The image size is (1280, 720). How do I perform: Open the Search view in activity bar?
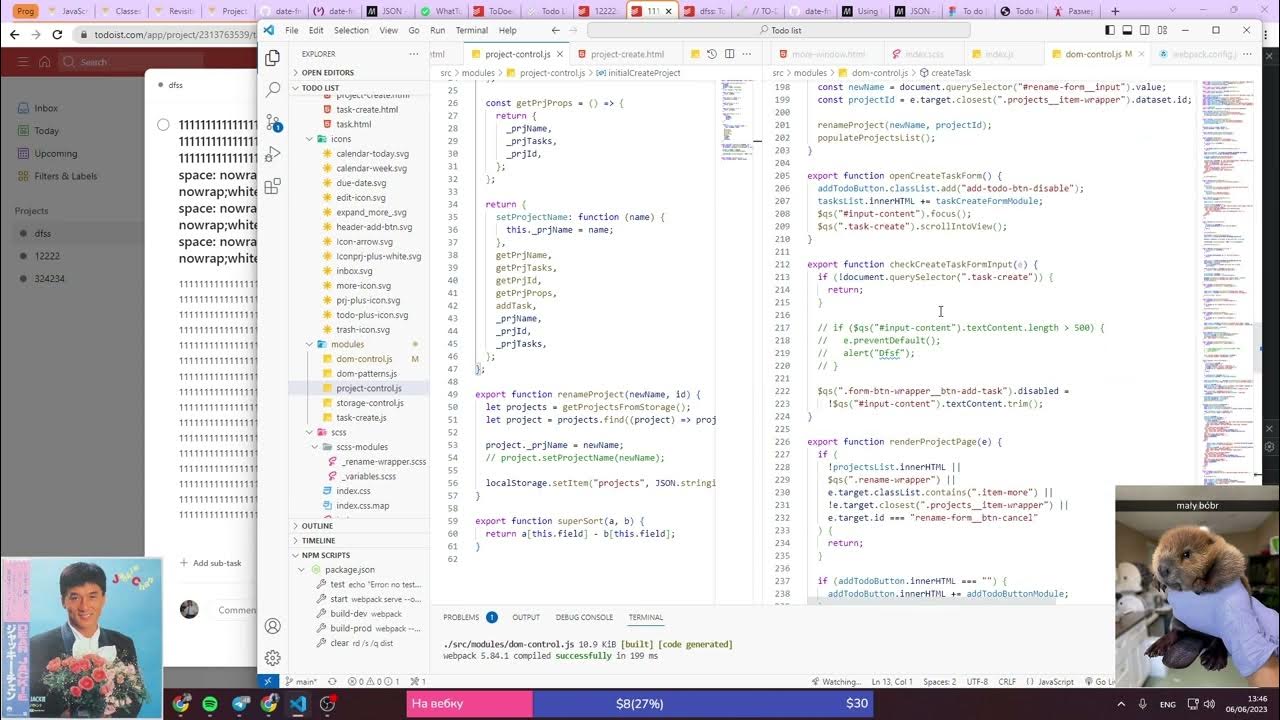click(x=272, y=90)
